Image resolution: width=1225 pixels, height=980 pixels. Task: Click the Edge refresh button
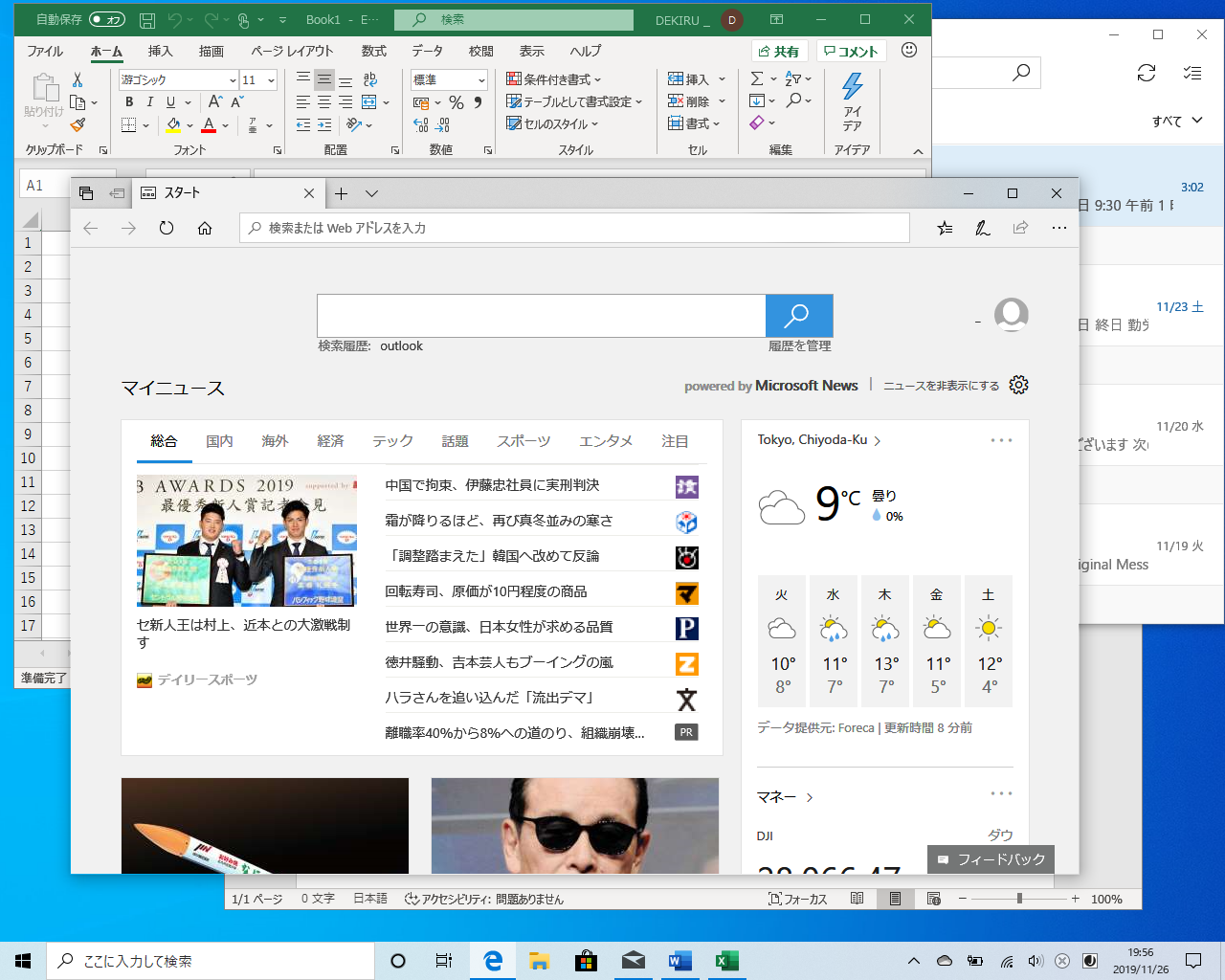point(167,228)
